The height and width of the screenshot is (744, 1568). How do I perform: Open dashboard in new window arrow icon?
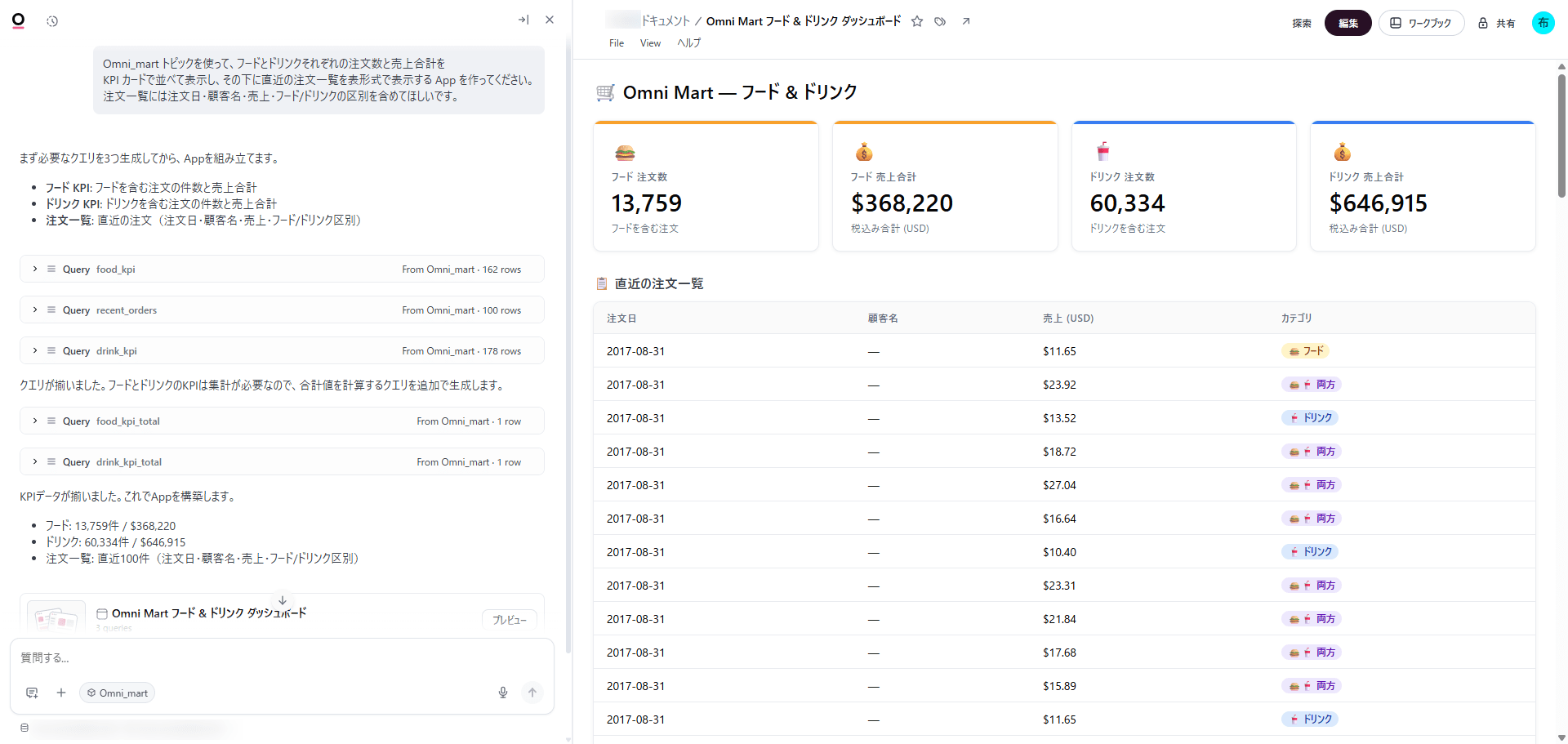point(966,21)
